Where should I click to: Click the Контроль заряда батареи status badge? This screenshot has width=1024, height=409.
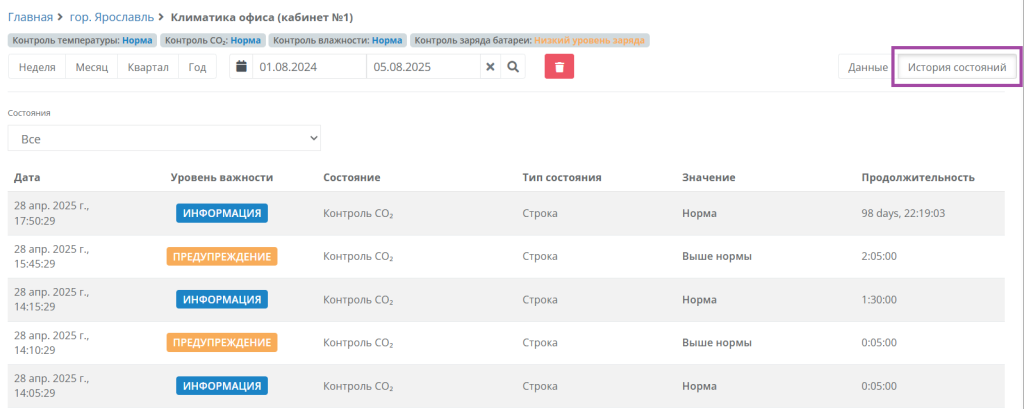530,41
